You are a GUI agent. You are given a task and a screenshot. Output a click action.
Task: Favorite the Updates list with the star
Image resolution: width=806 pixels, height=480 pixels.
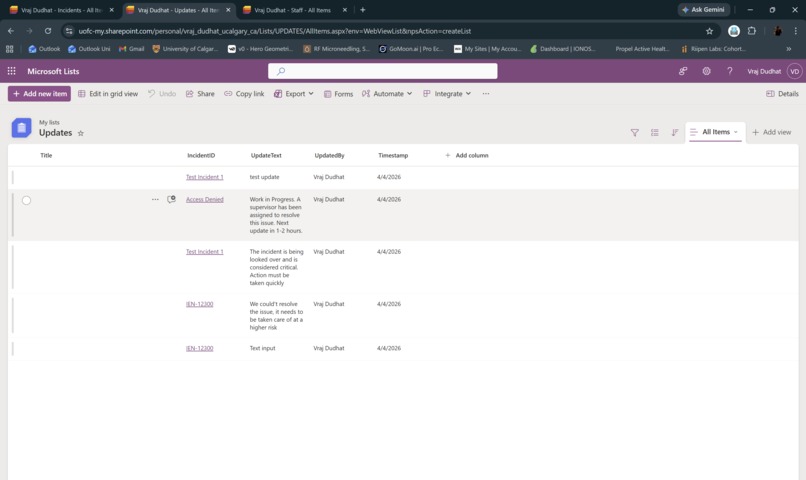81,133
